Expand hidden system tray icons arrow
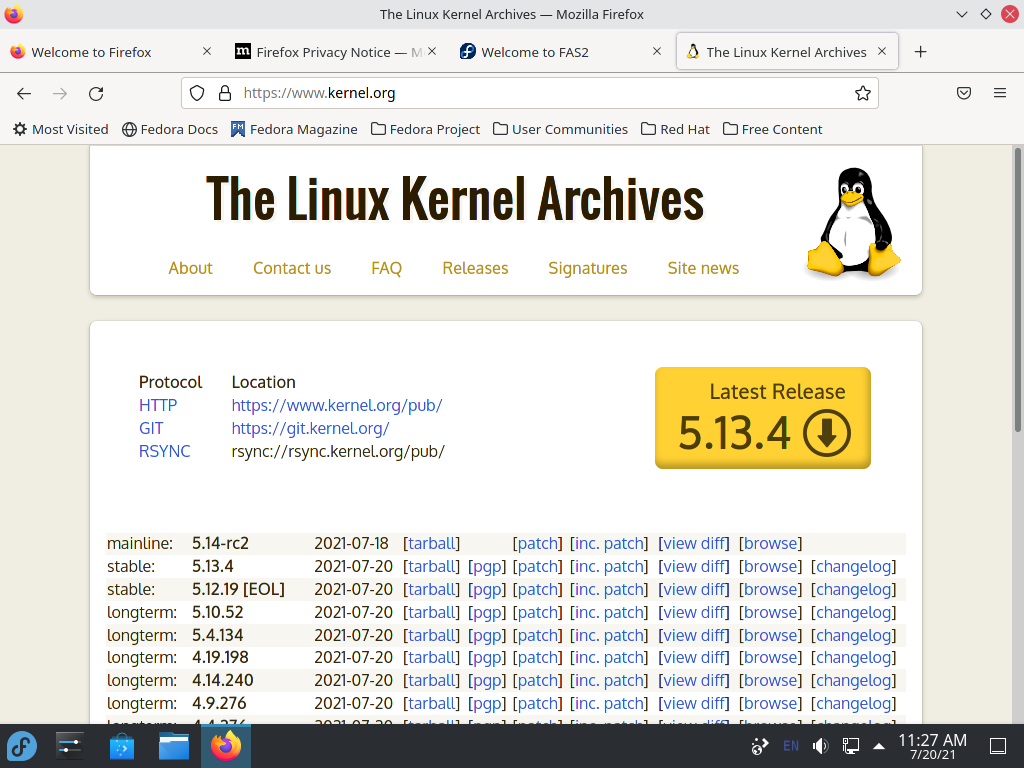Screen dimensions: 1024x768 [x=879, y=746]
